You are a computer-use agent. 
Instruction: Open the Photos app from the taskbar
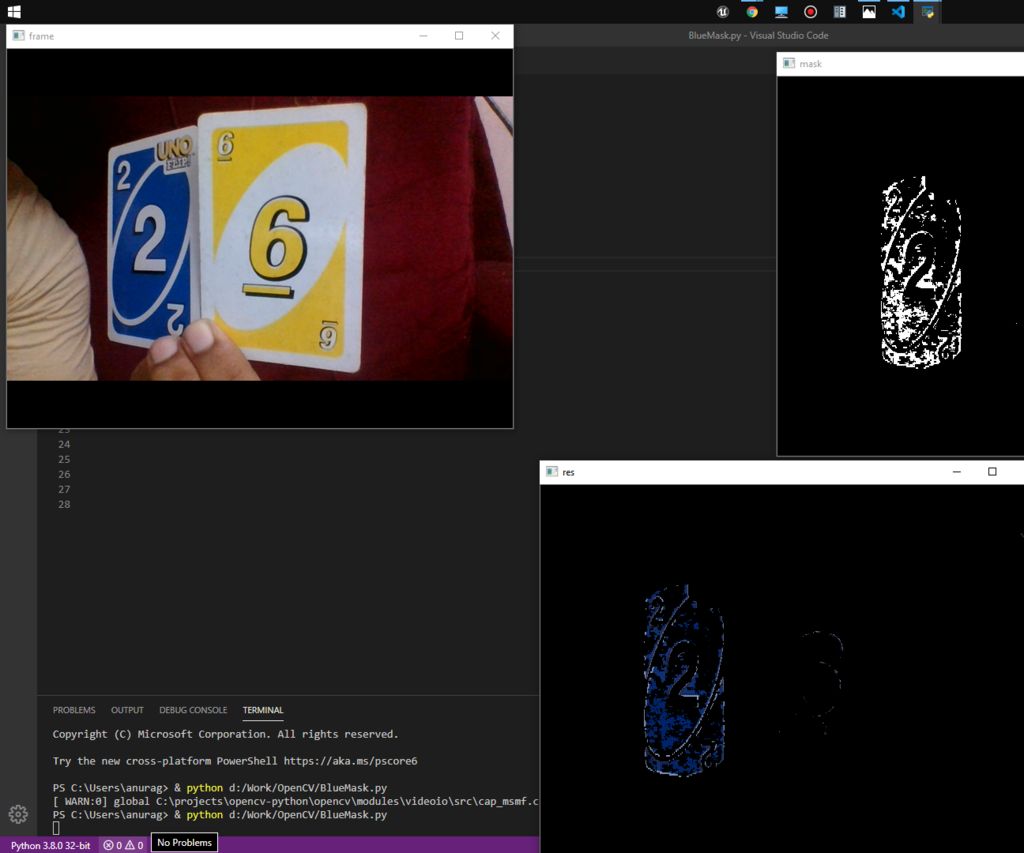[868, 12]
